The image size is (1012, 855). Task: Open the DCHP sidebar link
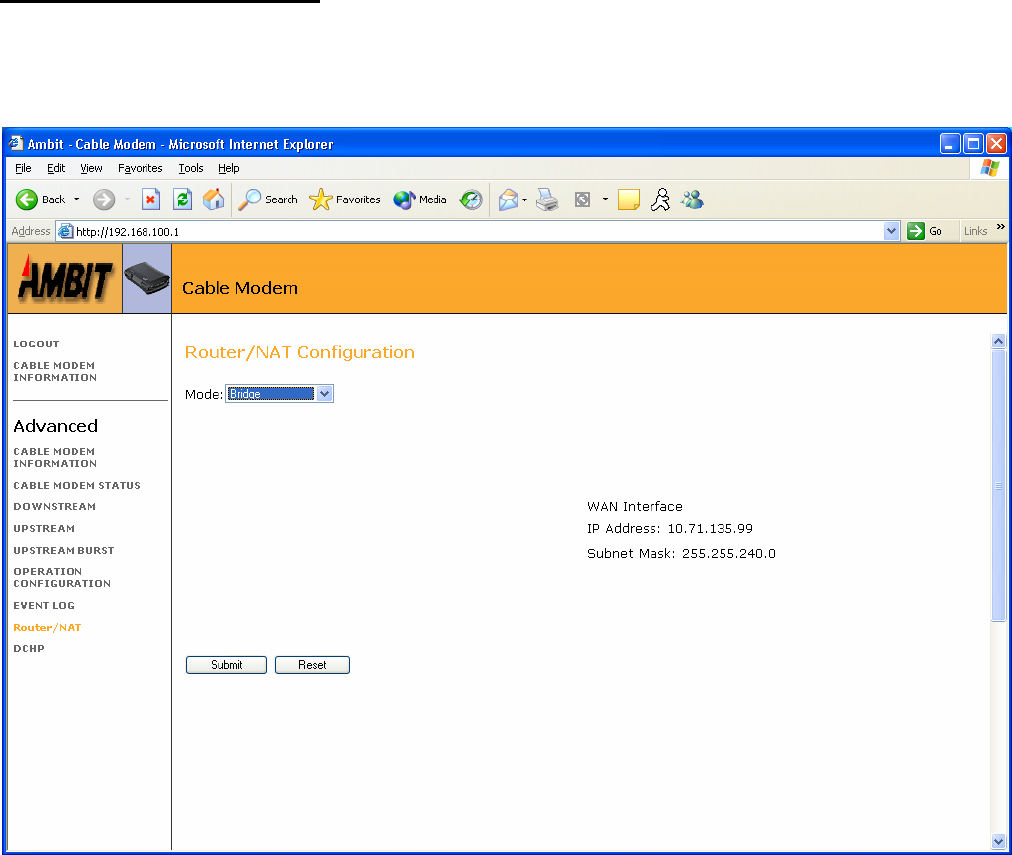tap(29, 649)
